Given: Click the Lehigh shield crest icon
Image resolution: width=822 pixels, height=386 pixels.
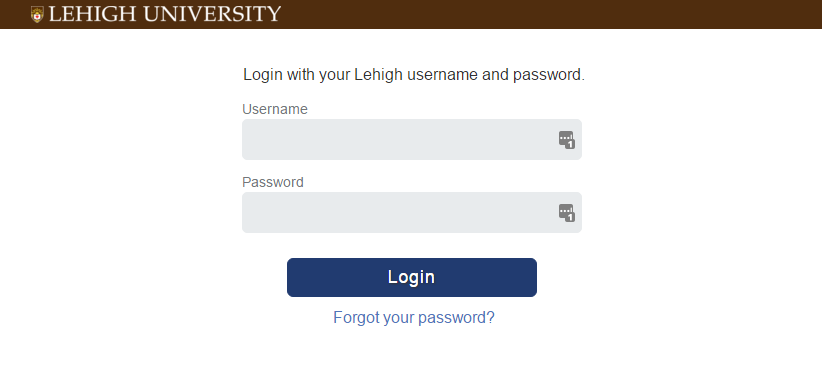Looking at the screenshot, I should pos(37,14).
